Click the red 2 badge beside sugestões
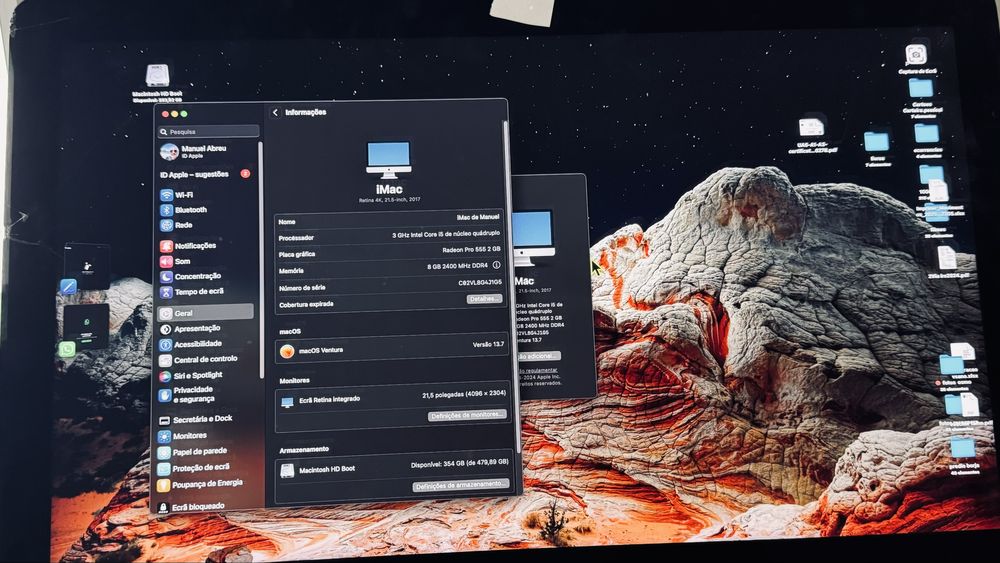 coord(245,173)
